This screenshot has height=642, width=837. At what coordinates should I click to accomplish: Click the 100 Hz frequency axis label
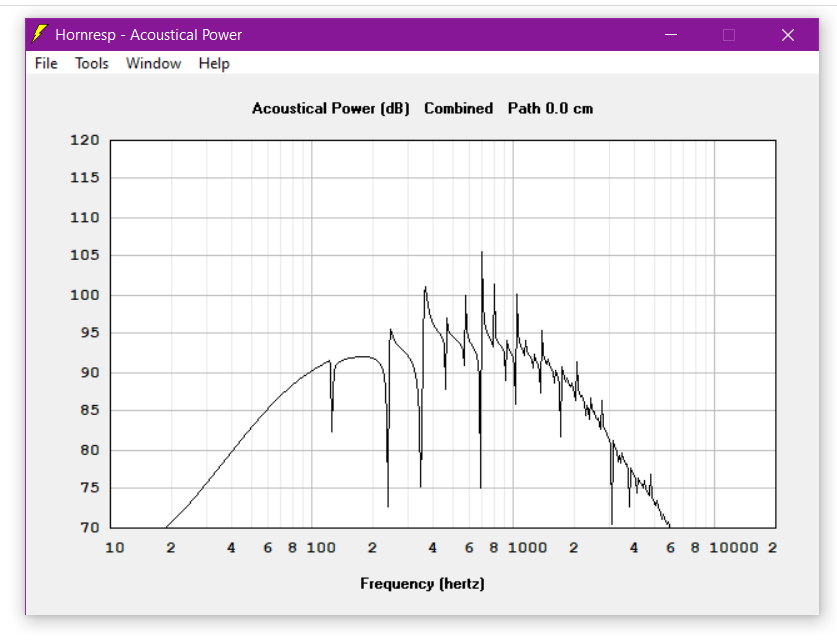(x=321, y=548)
